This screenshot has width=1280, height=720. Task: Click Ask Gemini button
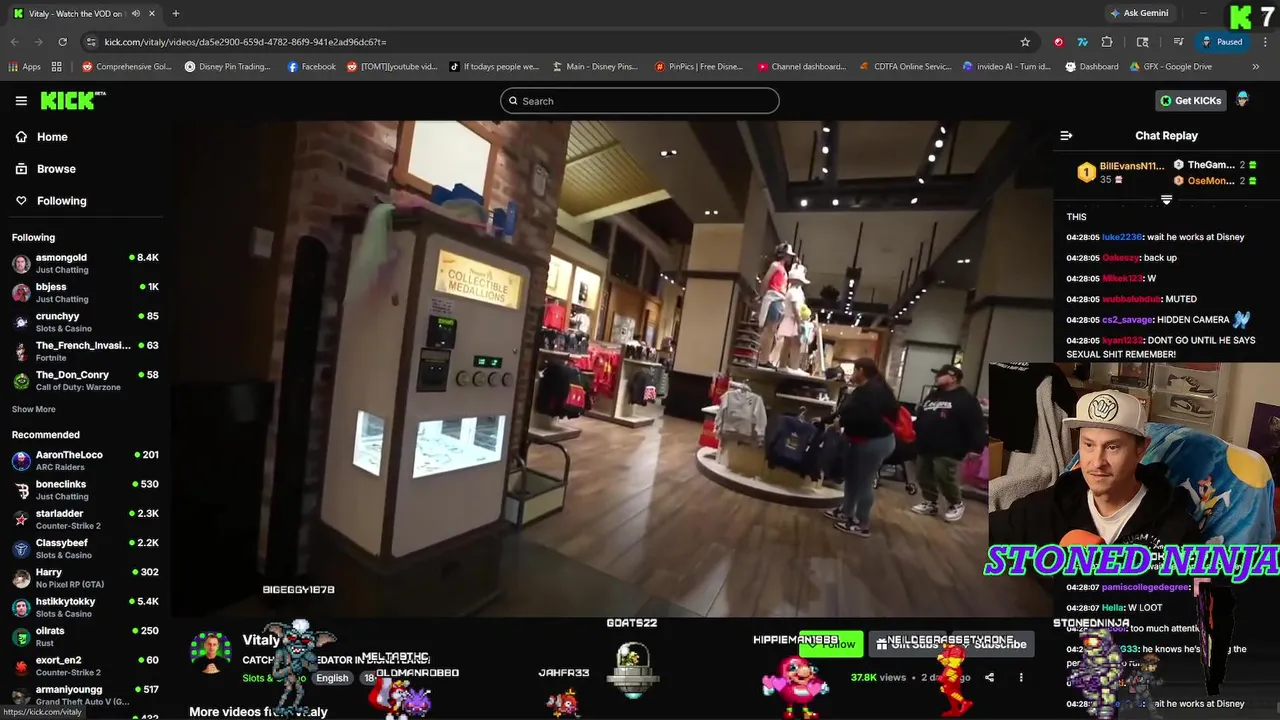(x=1139, y=13)
